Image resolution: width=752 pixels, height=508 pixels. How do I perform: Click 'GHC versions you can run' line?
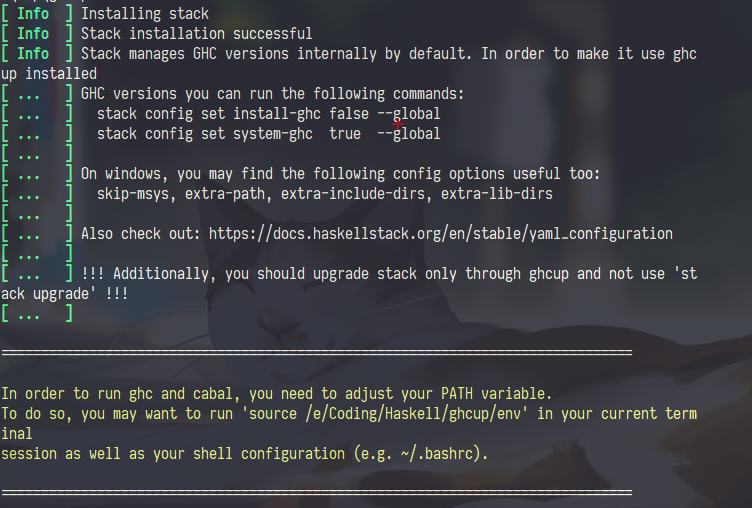(x=272, y=94)
